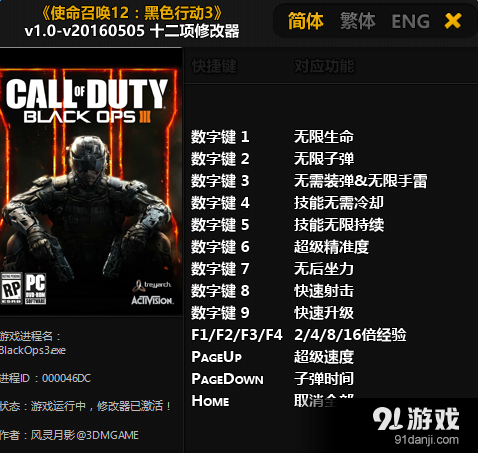The width and height of the screenshot is (478, 453).
Task: Switch language to ENG
Action: pyautogui.click(x=410, y=21)
